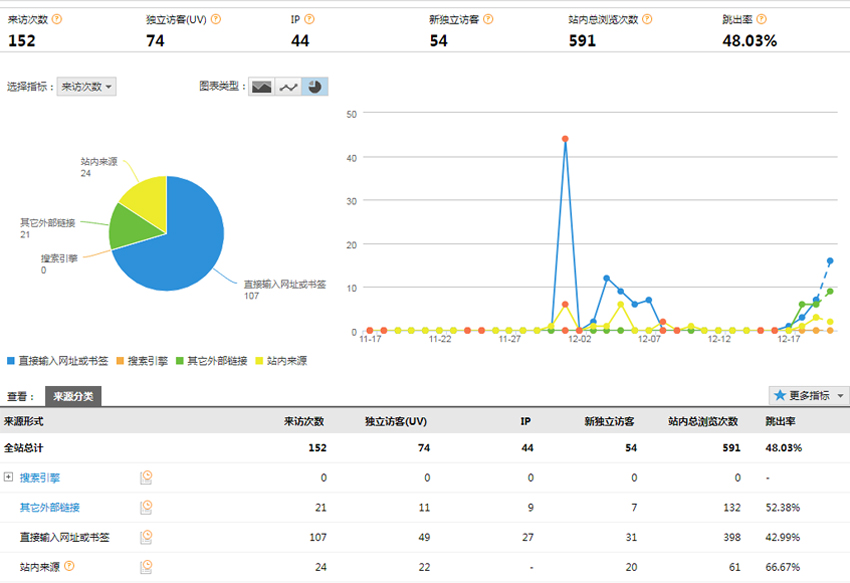Switch chart type to area chart
Viewport: 850px width, 583px height.
(x=262, y=87)
